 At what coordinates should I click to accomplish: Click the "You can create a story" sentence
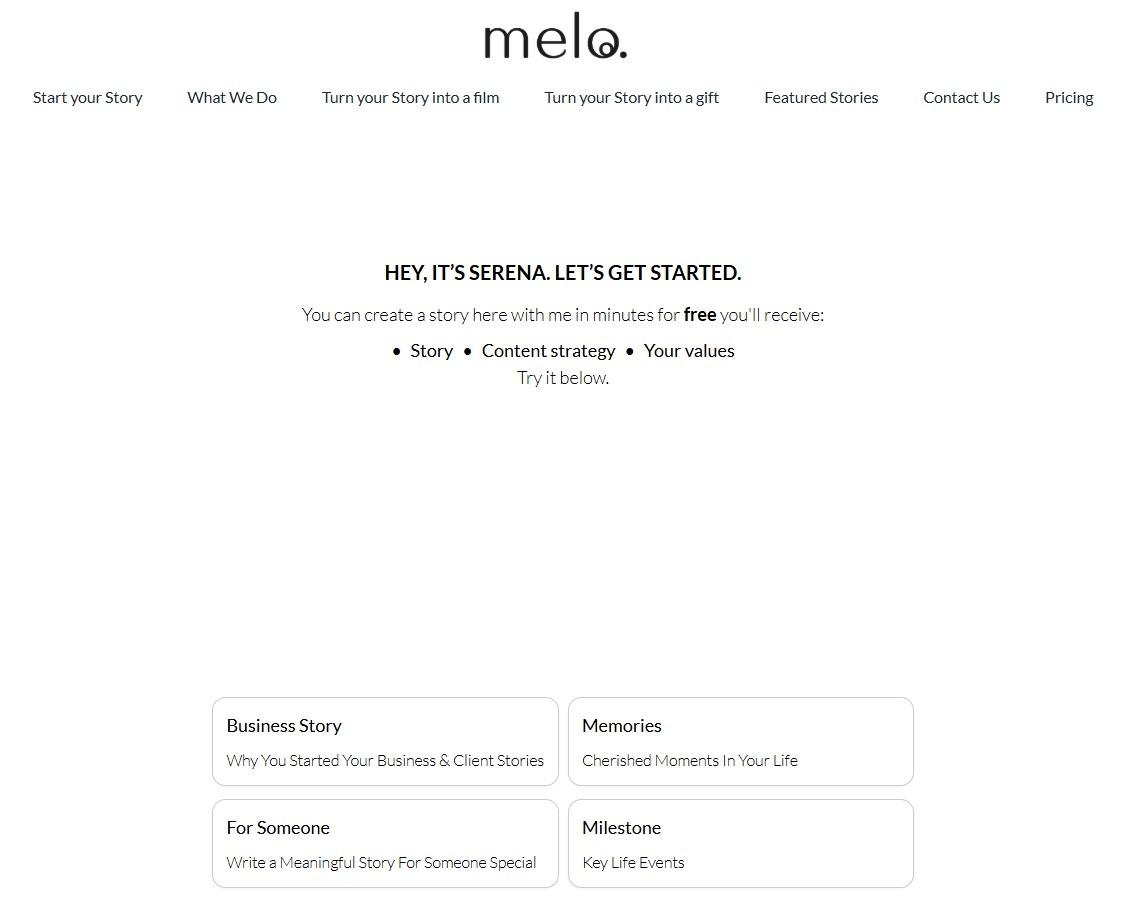(490, 315)
